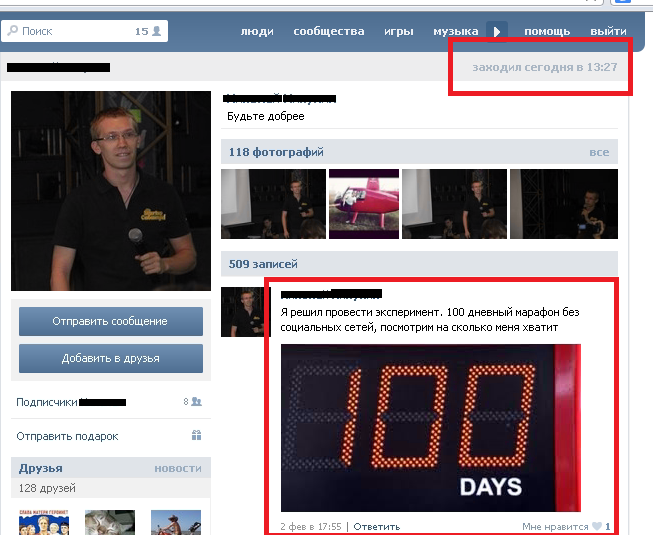Click помощь in the top bar

(547, 31)
